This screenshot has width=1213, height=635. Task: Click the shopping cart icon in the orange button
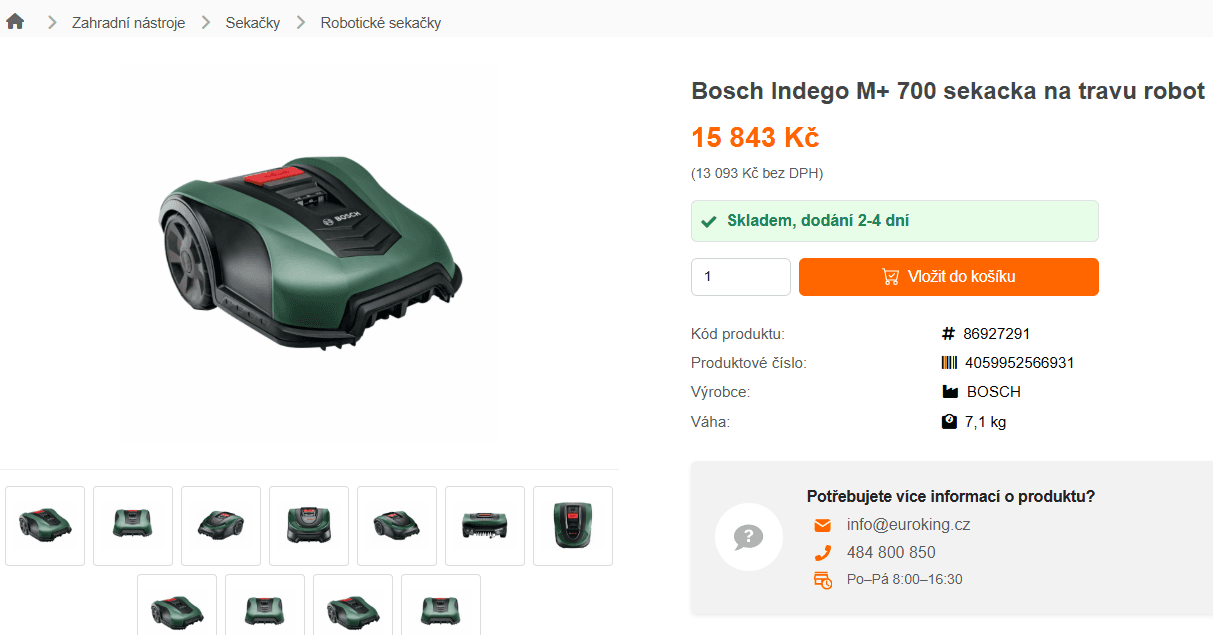click(x=889, y=277)
